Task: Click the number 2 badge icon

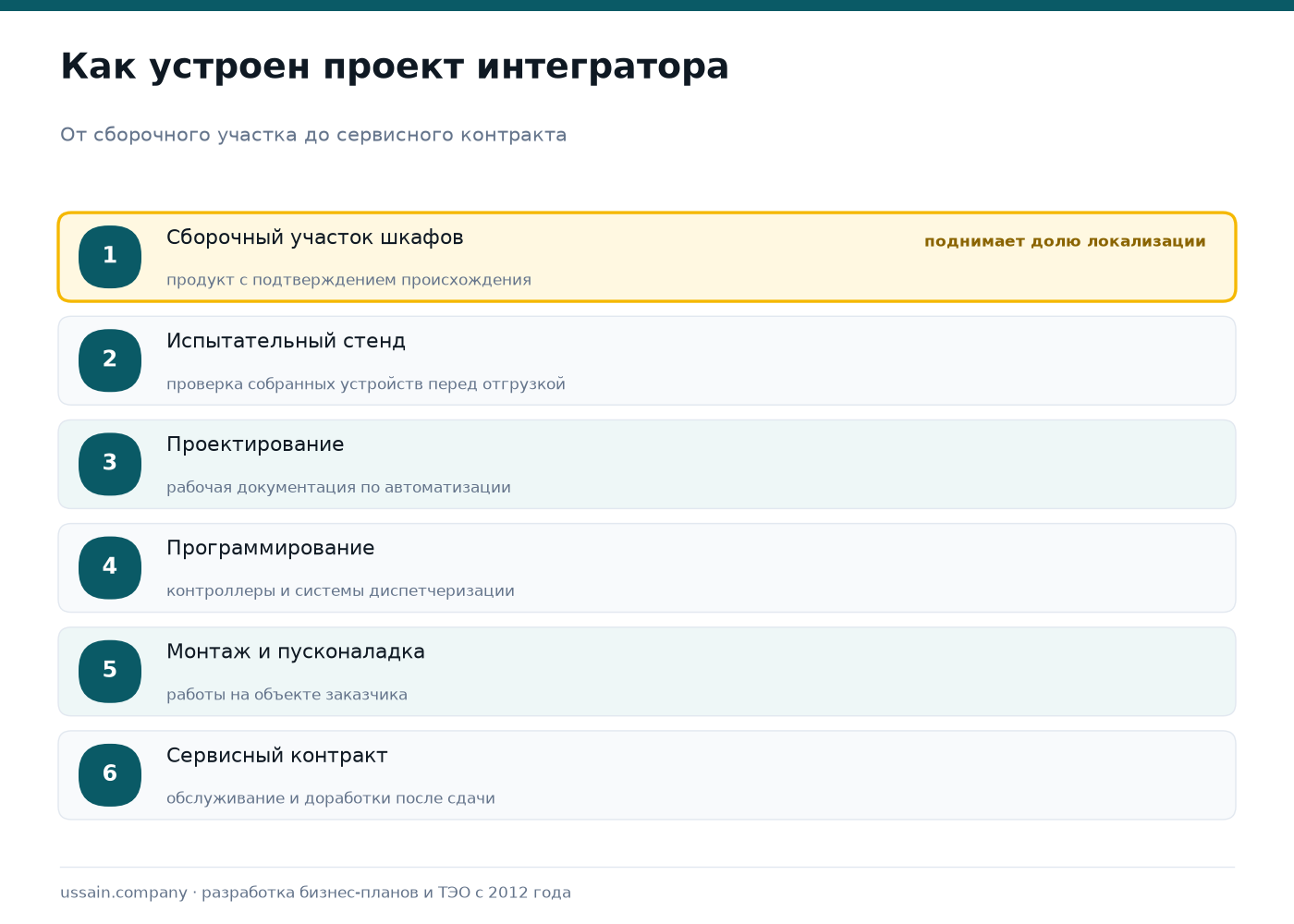Action: point(110,360)
